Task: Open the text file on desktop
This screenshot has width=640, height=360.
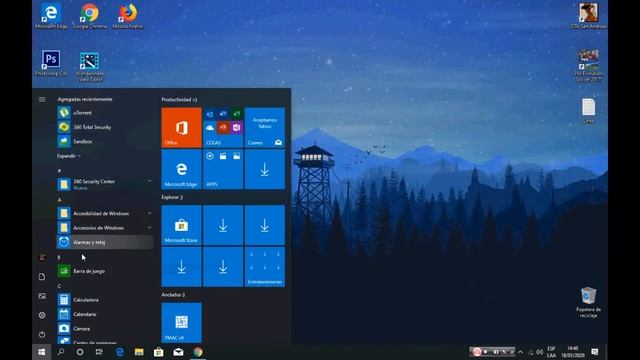Action: pyautogui.click(x=588, y=111)
